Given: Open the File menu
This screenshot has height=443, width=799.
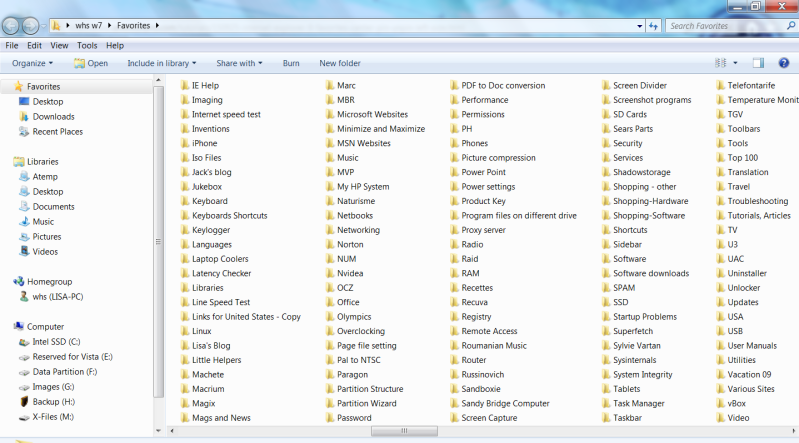Looking at the screenshot, I should click(12, 45).
